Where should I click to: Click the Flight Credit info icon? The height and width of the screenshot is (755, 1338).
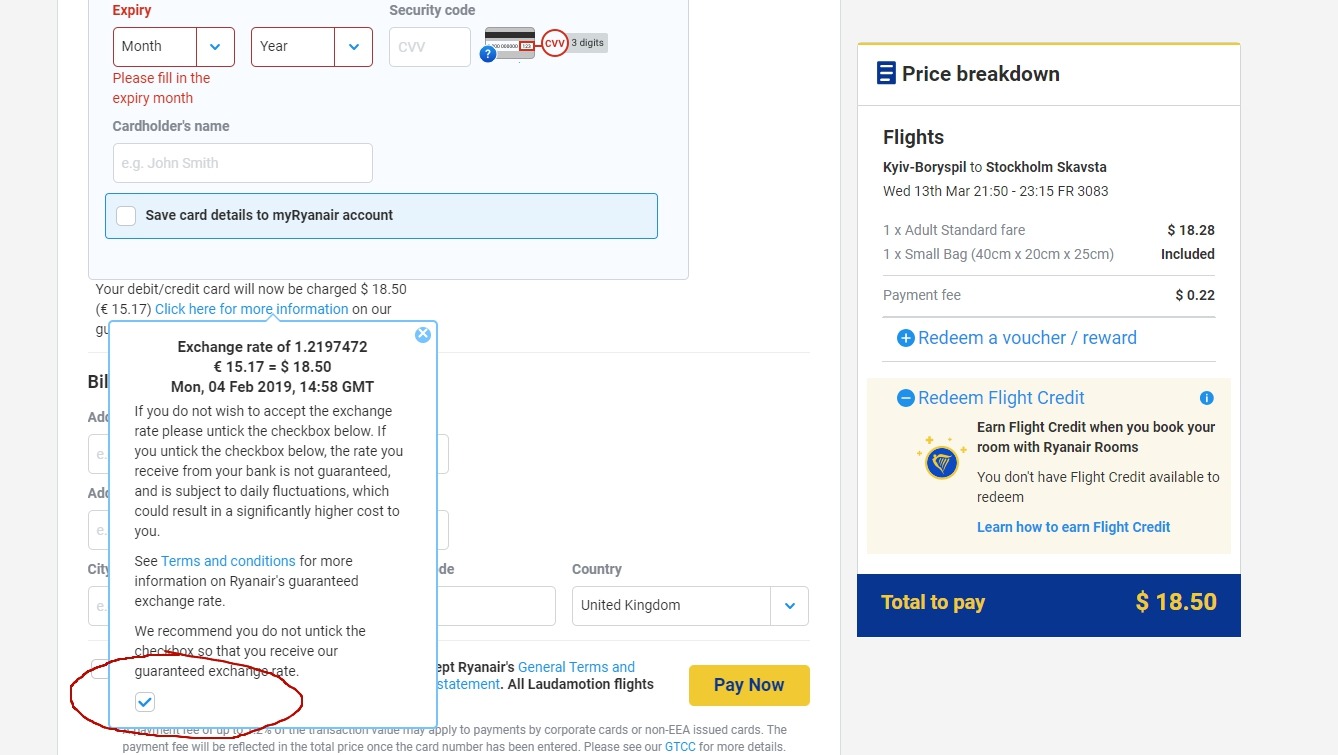coord(1206,398)
